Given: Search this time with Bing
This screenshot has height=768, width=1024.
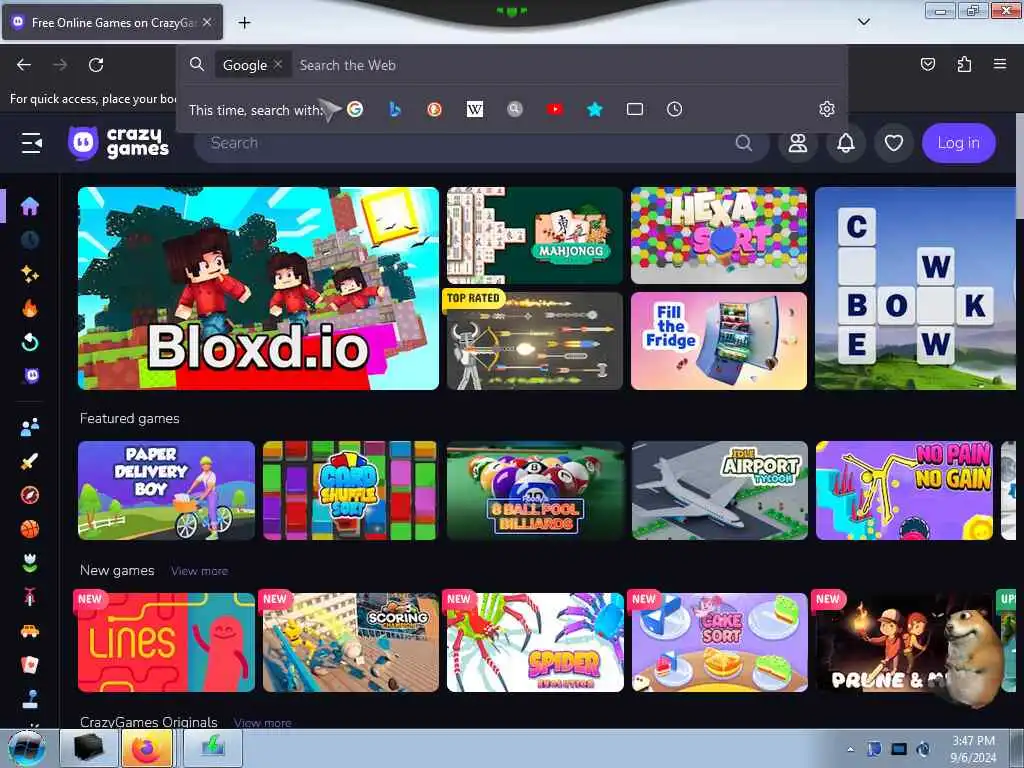Looking at the screenshot, I should [394, 109].
